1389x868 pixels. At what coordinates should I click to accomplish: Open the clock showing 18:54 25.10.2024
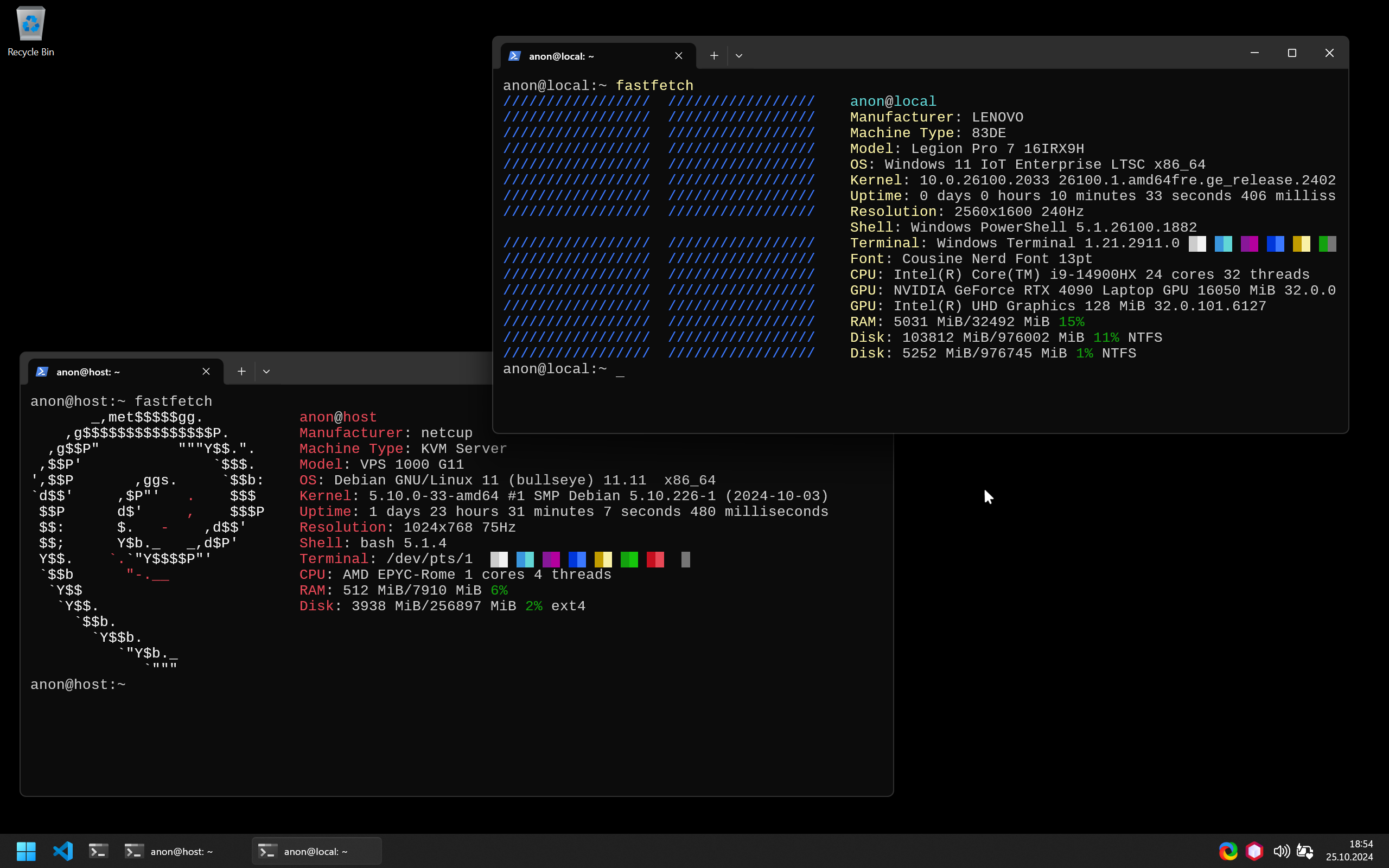(x=1349, y=850)
